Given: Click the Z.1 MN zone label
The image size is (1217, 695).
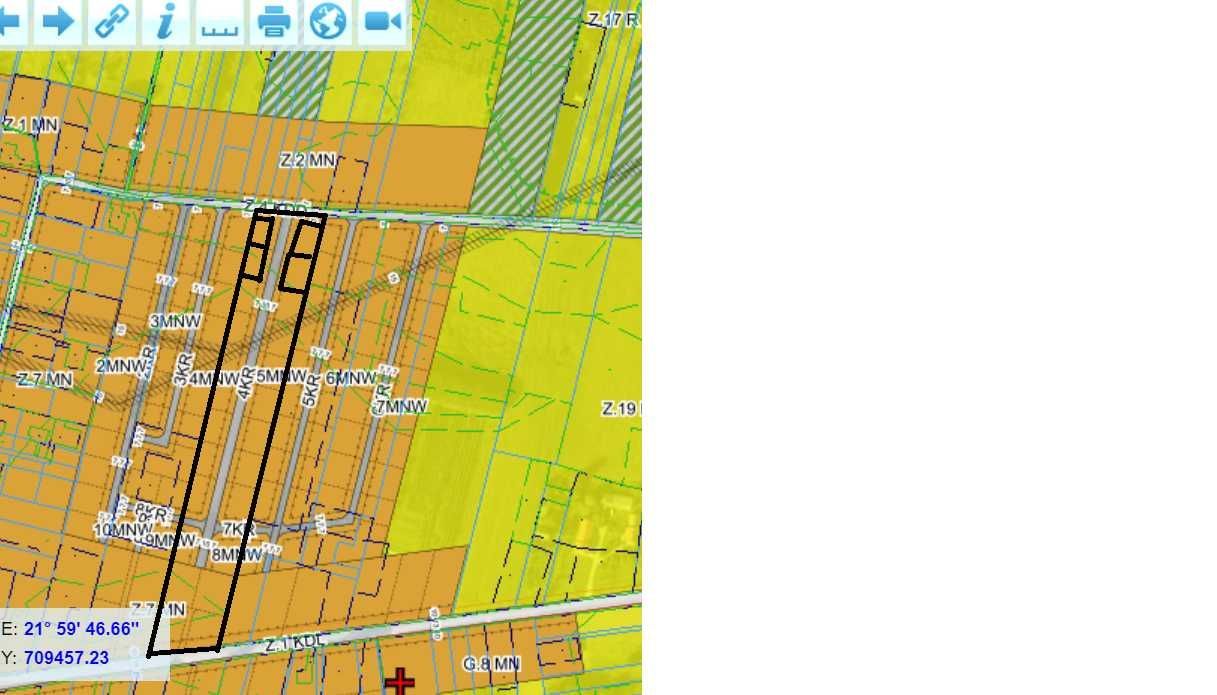Looking at the screenshot, I should (x=30, y=125).
